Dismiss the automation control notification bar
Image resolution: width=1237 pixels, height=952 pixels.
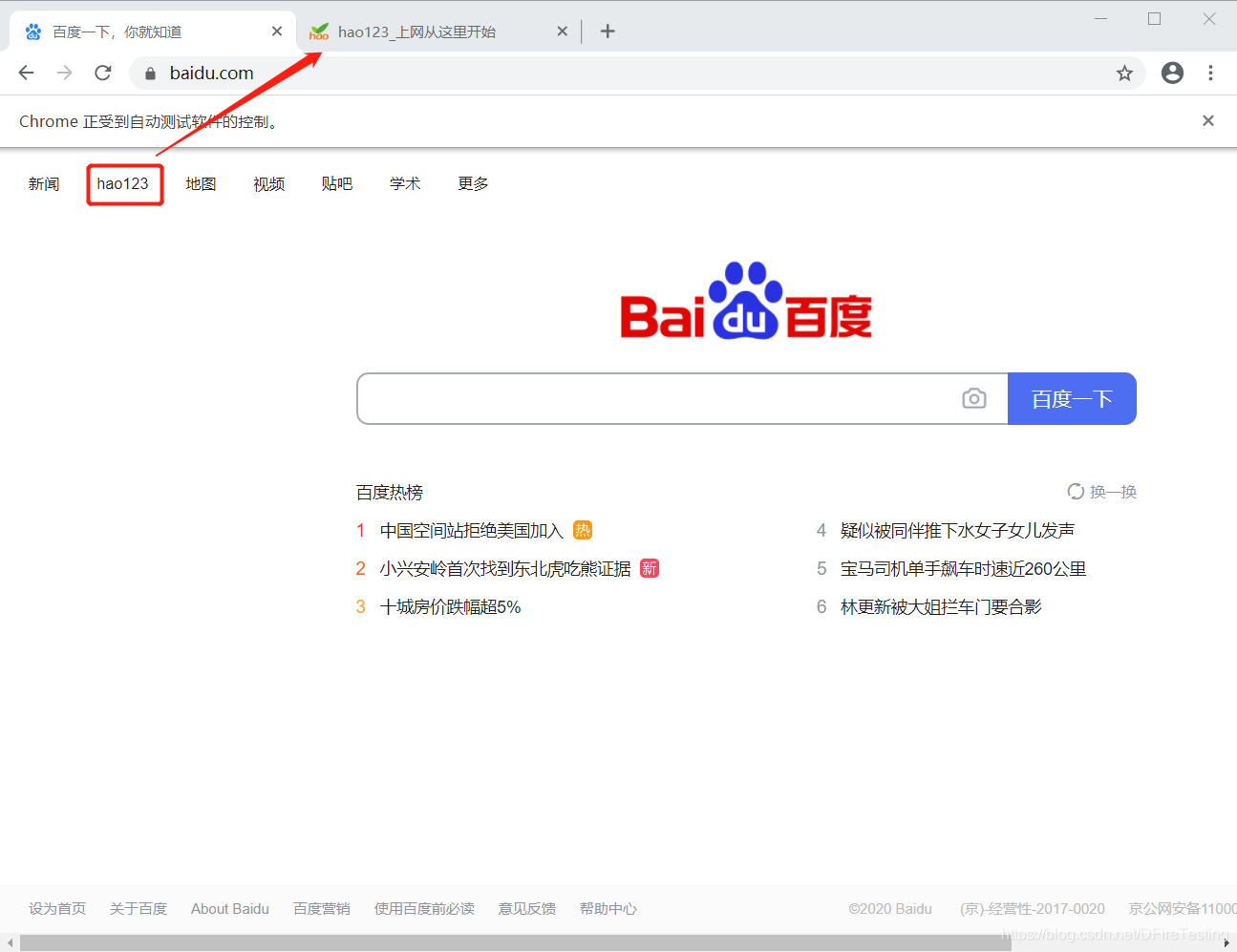coord(1207,120)
